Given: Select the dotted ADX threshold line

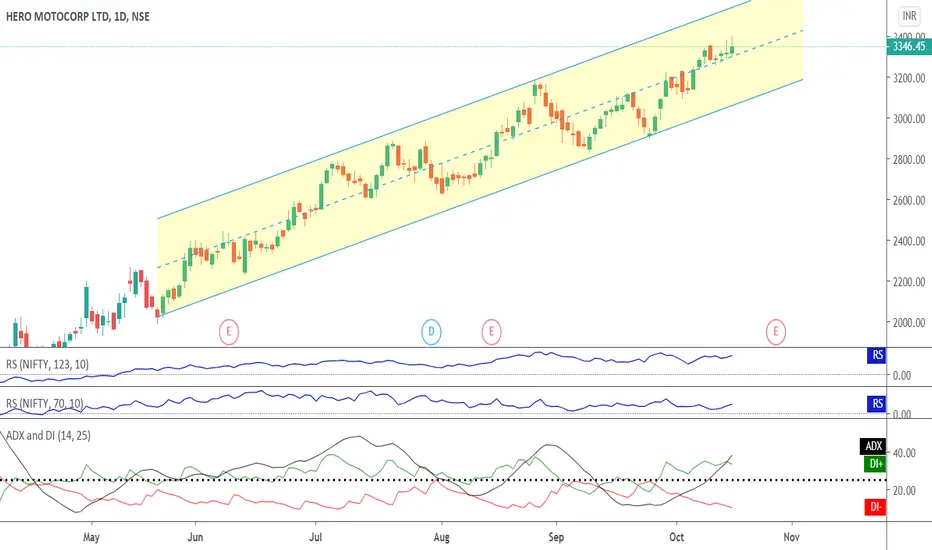Looking at the screenshot, I should point(443,480).
